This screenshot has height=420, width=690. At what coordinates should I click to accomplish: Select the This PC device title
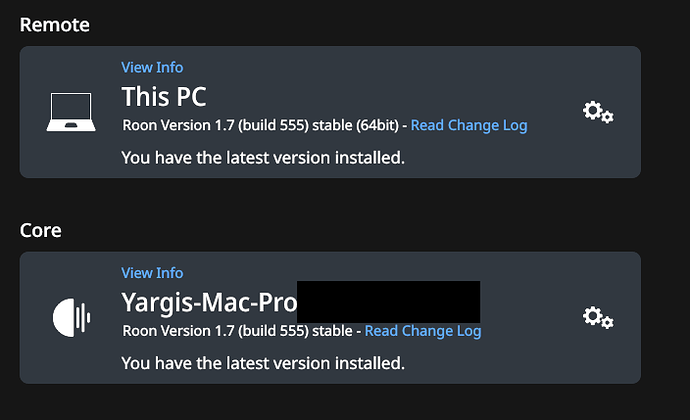pyautogui.click(x=164, y=96)
